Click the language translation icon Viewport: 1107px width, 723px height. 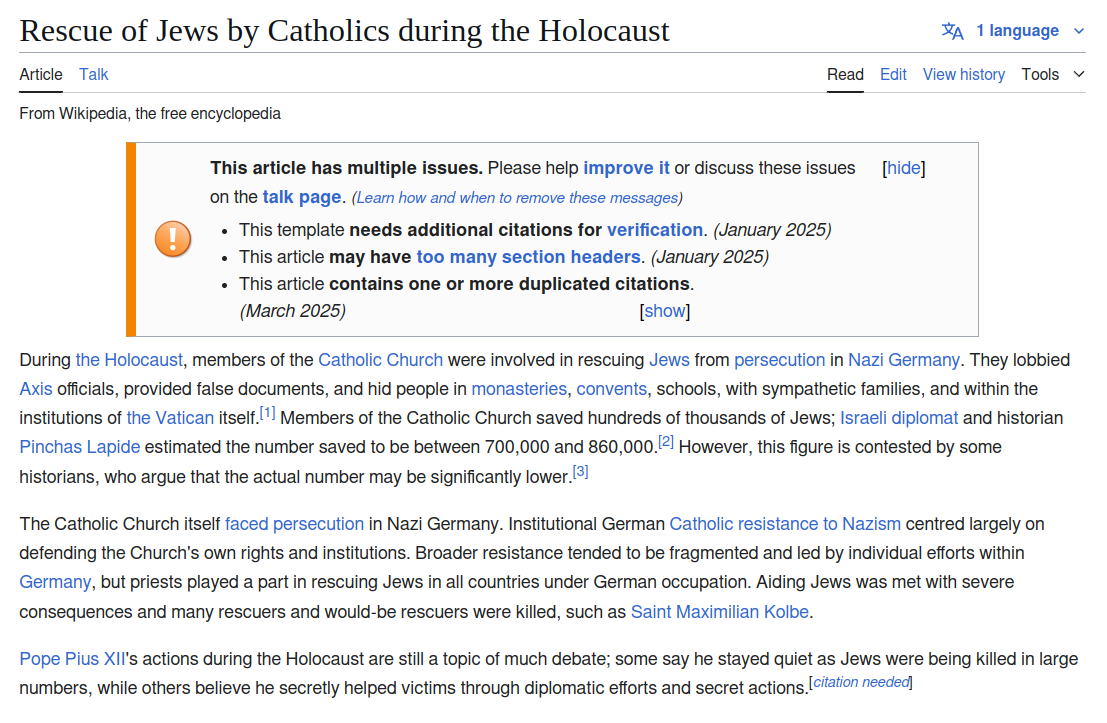(952, 31)
